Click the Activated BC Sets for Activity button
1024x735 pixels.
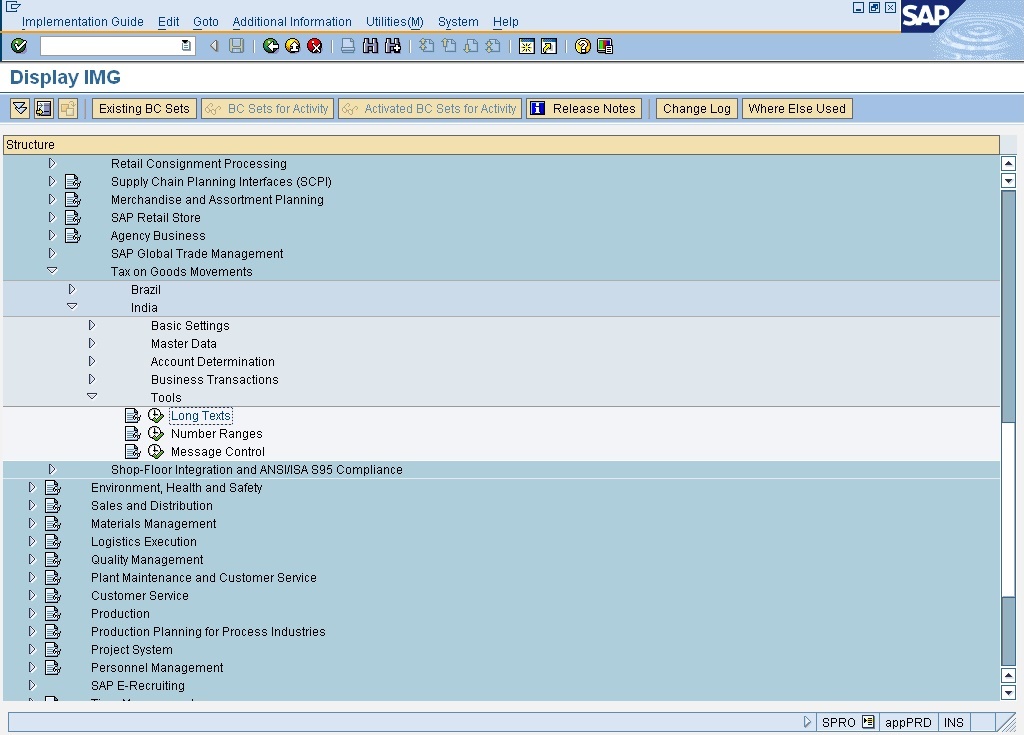coord(430,108)
